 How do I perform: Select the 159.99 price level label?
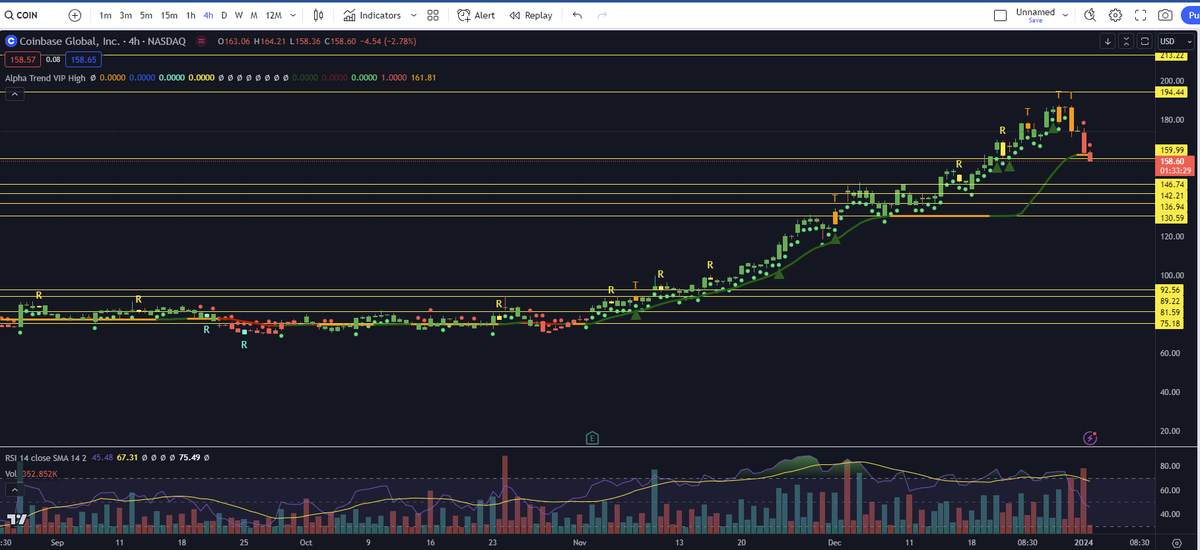pyautogui.click(x=1171, y=150)
